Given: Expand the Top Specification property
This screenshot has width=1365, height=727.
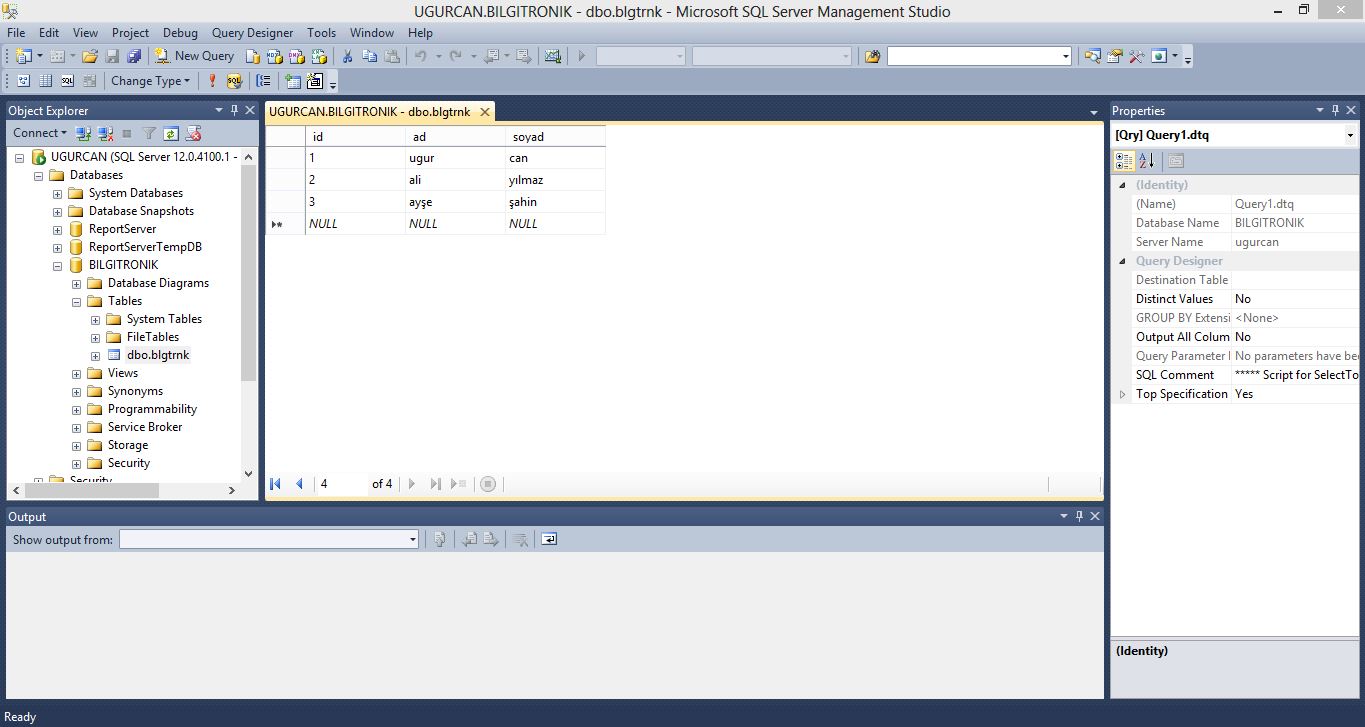Looking at the screenshot, I should tap(1122, 394).
